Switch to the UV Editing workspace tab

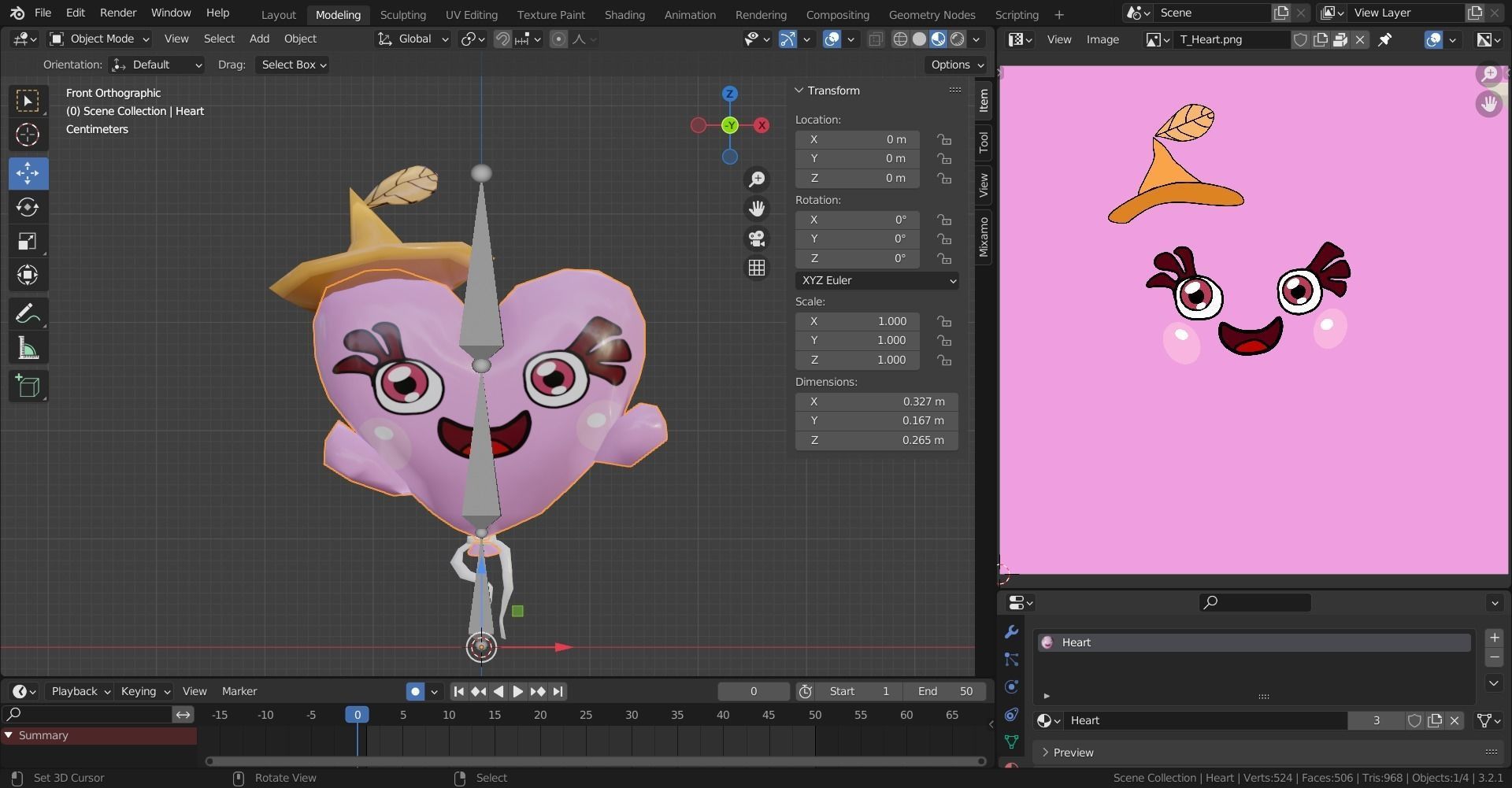(471, 14)
